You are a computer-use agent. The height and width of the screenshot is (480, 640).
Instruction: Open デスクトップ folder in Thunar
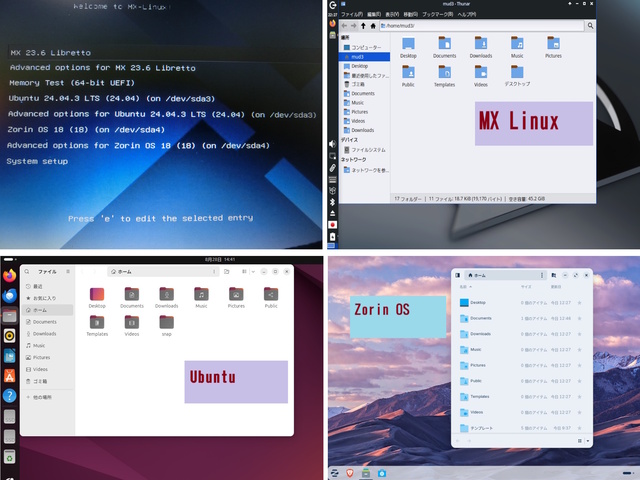tap(517, 72)
